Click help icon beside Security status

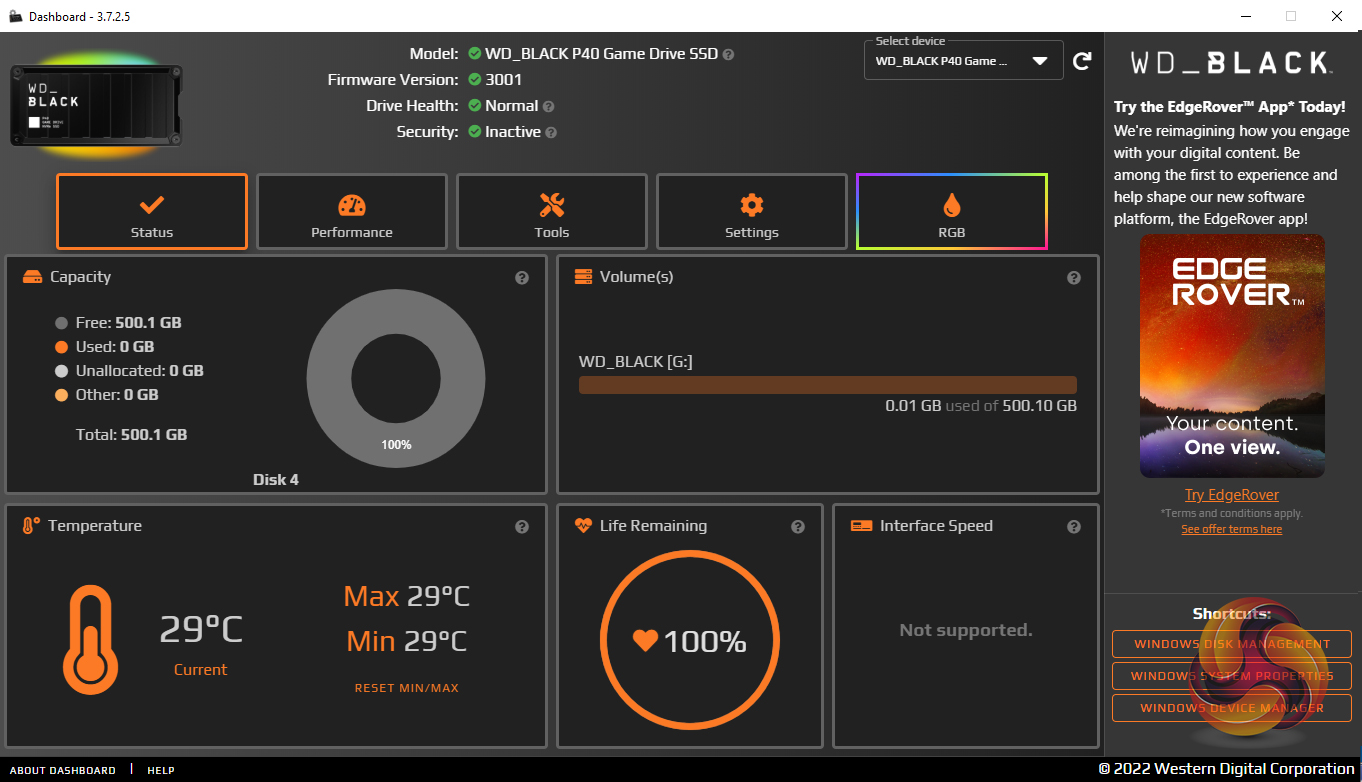click(x=551, y=132)
